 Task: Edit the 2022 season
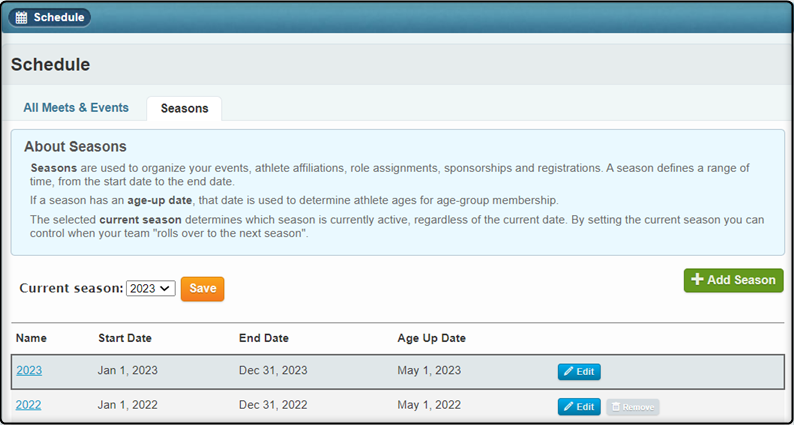(579, 407)
